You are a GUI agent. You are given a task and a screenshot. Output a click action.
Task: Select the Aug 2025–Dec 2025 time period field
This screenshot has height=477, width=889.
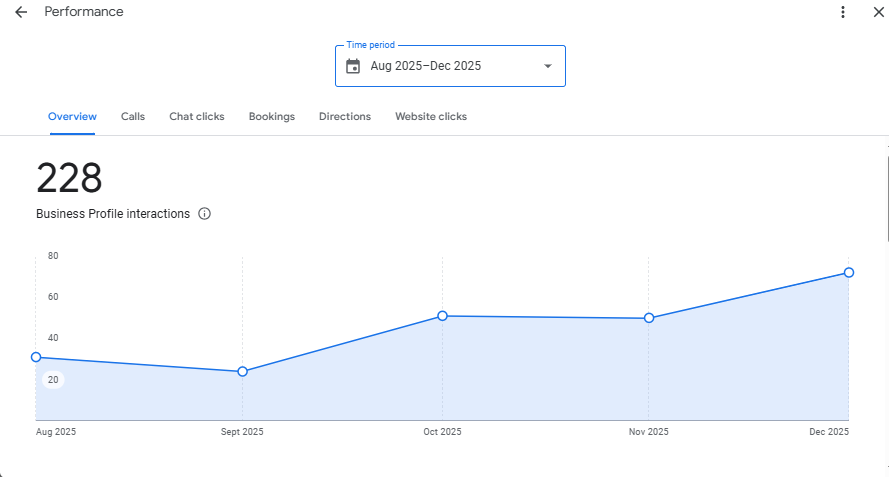[450, 66]
